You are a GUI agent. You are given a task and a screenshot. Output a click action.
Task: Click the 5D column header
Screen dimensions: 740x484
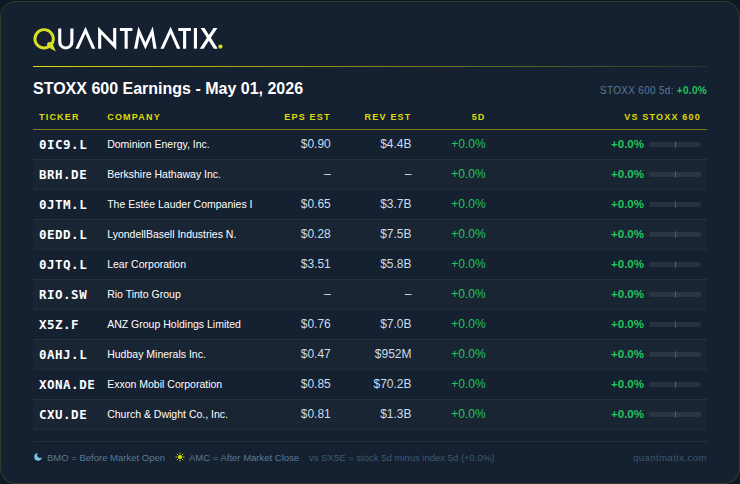[478, 117]
